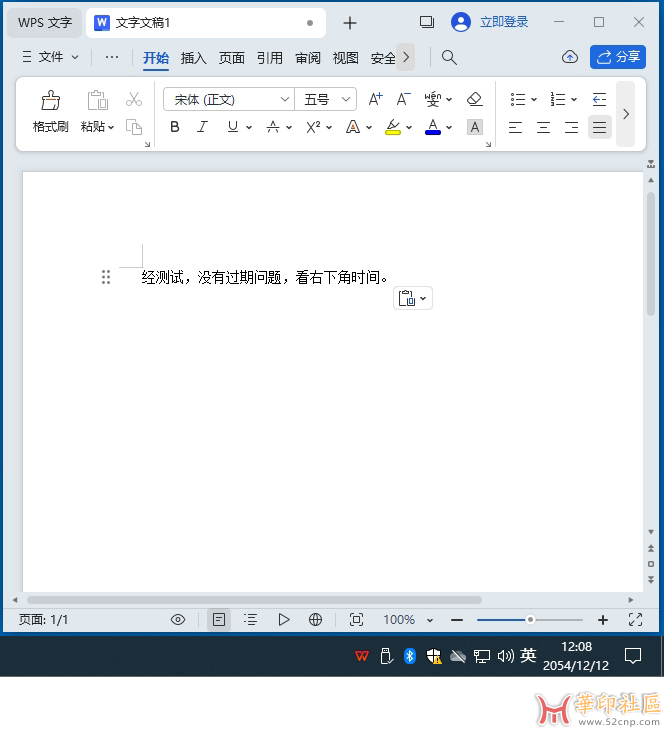This screenshot has height=729, width=664.
Task: Enter full screen mode icon
Action: (635, 620)
